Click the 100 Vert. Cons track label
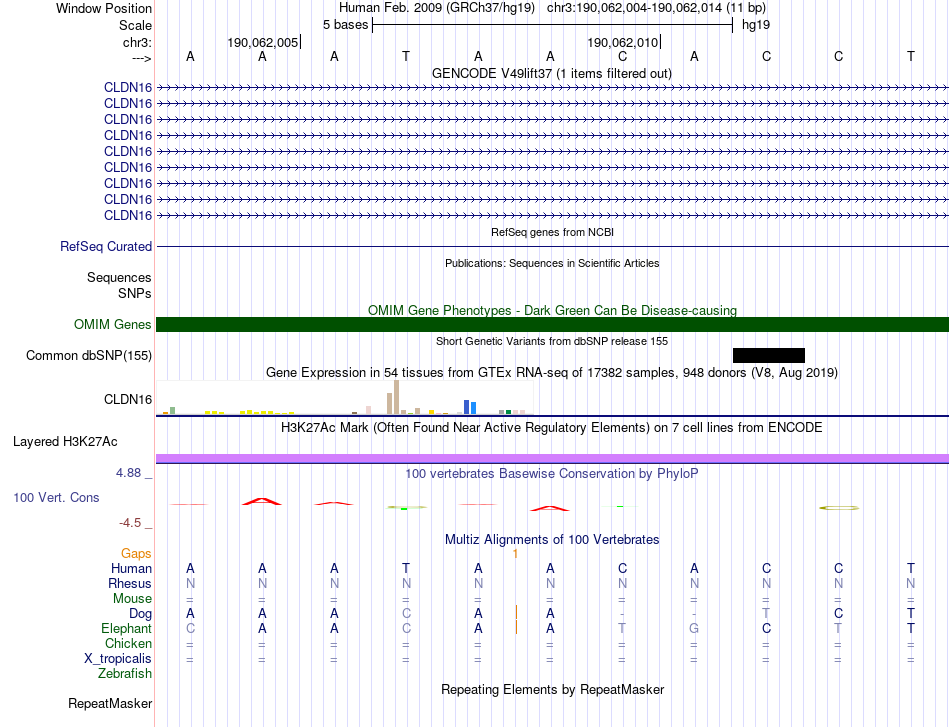950x727 pixels. pyautogui.click(x=56, y=497)
